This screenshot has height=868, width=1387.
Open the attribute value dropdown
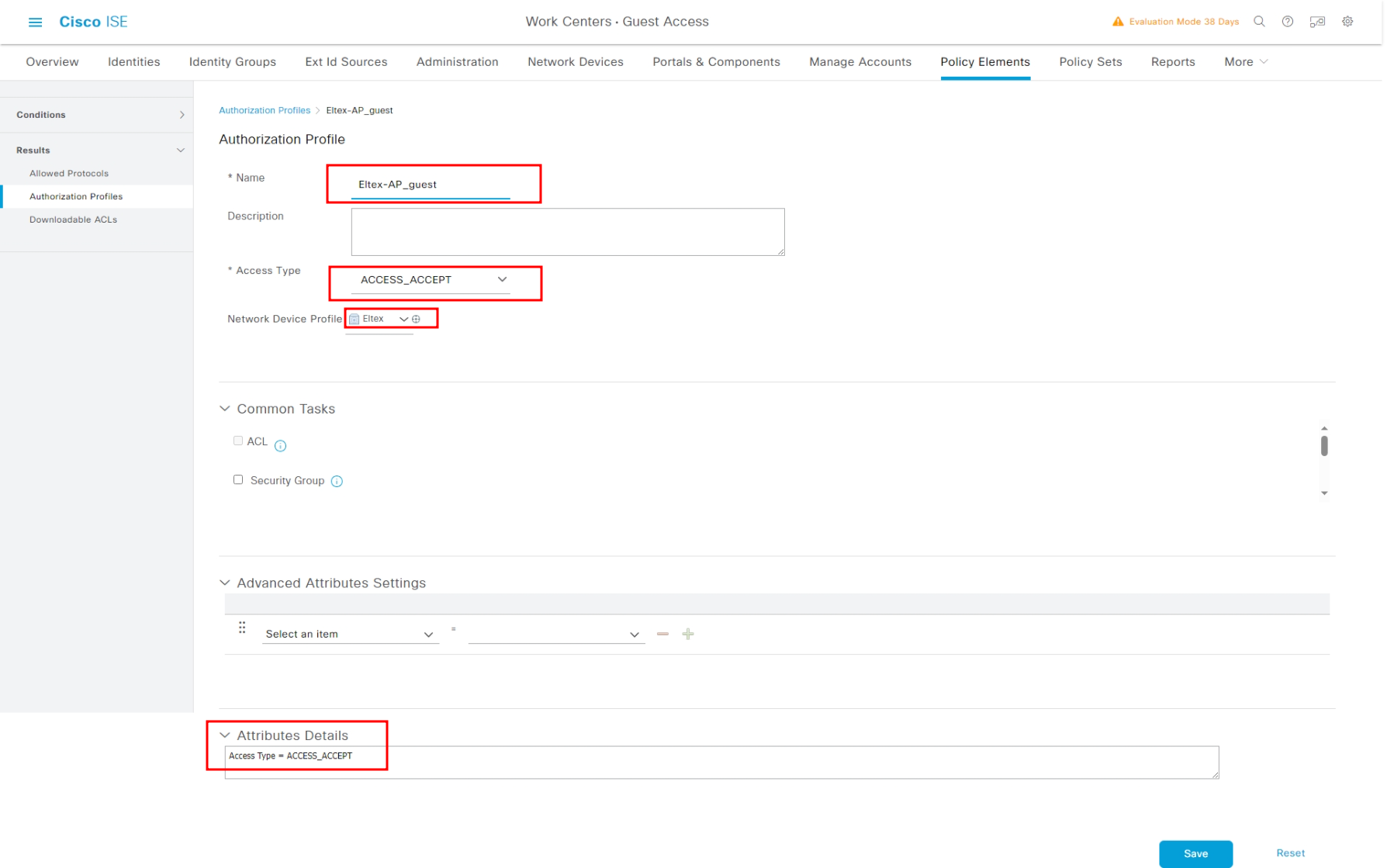(557, 634)
